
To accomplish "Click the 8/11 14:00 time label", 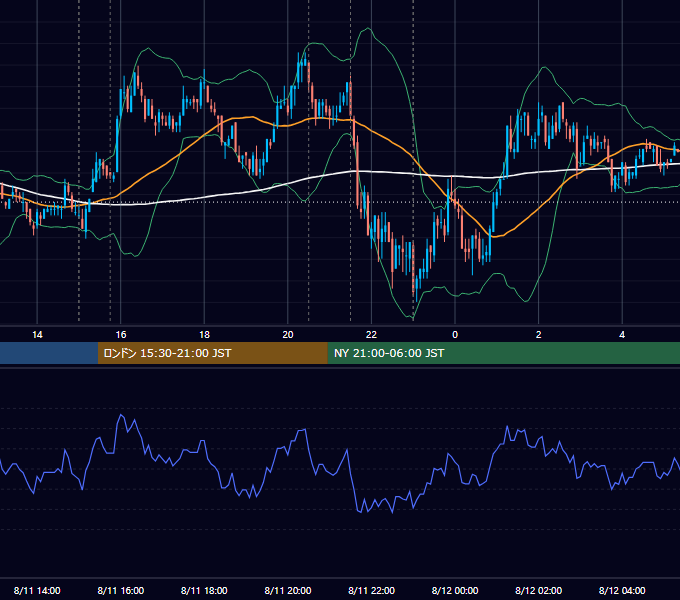I will click(37, 590).
